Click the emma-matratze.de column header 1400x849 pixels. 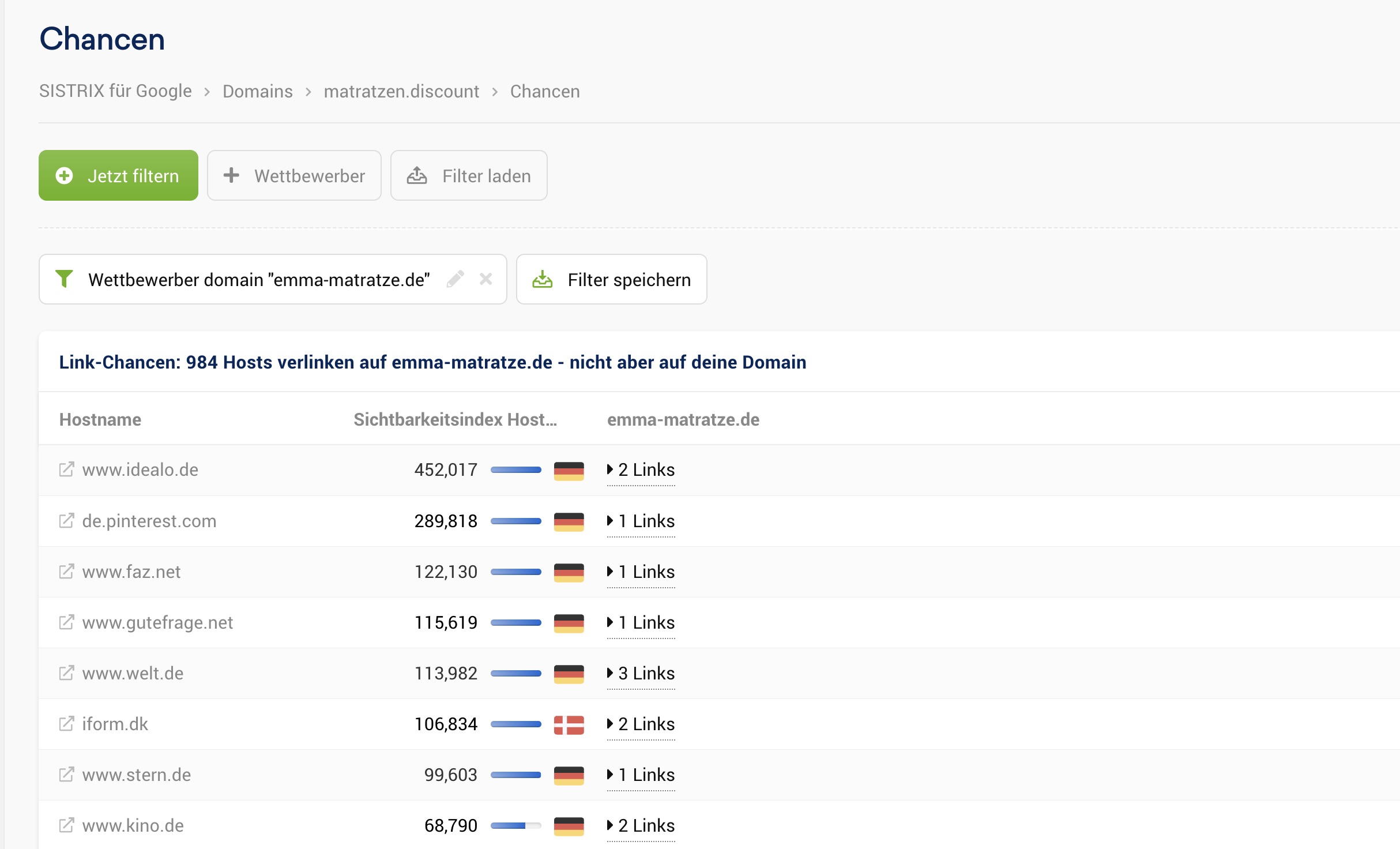[683, 419]
